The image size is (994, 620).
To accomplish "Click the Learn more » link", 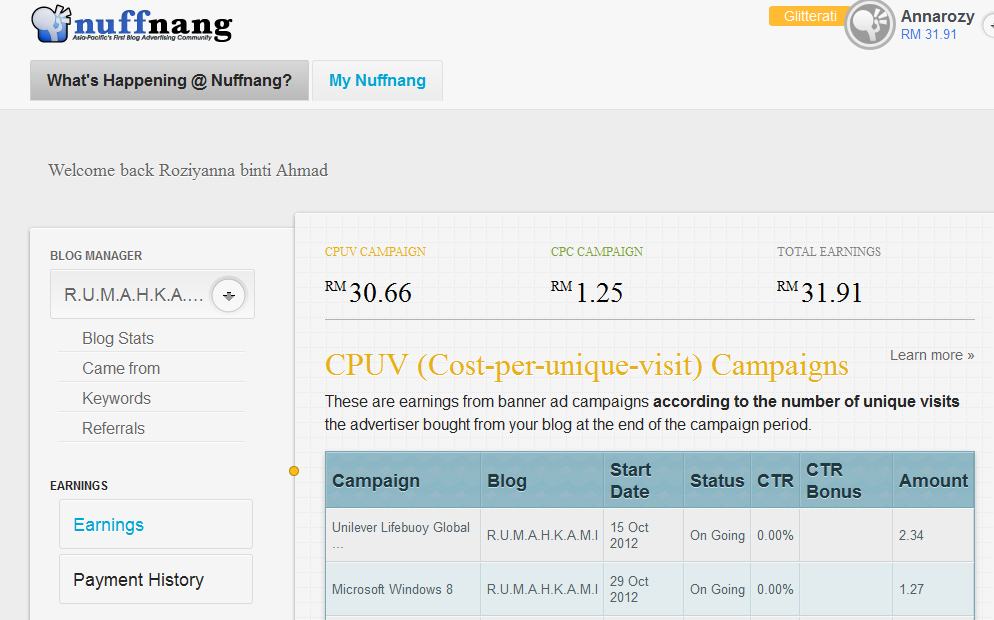I will pos(932,355).
